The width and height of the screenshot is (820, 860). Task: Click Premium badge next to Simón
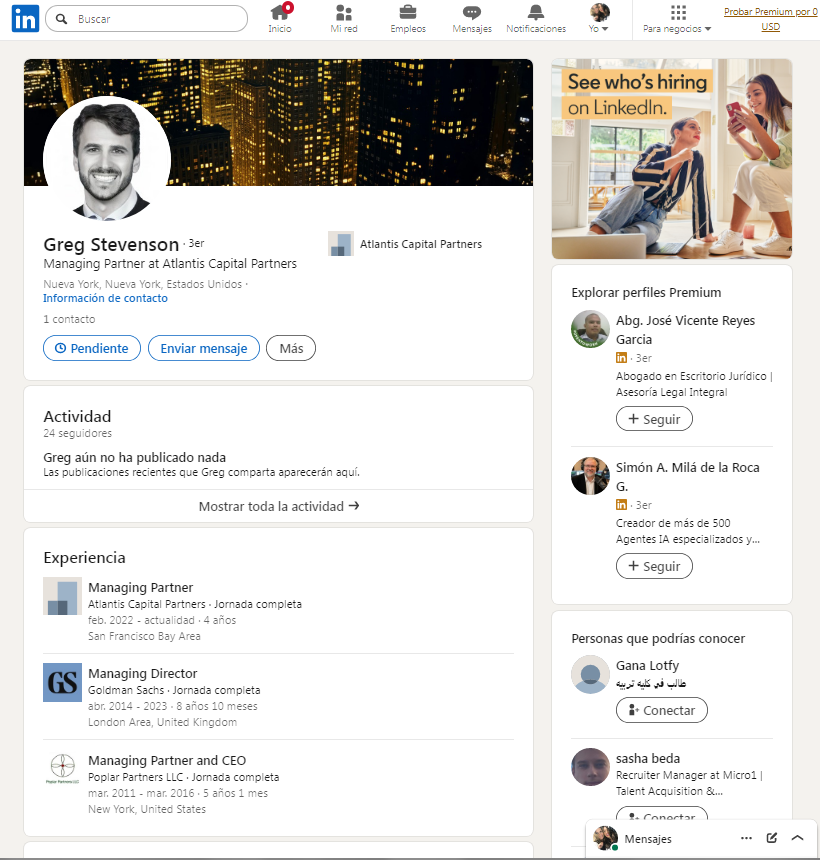621,505
